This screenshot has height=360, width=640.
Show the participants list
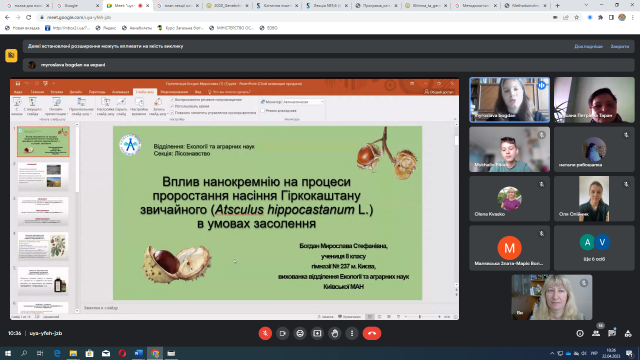click(596, 333)
